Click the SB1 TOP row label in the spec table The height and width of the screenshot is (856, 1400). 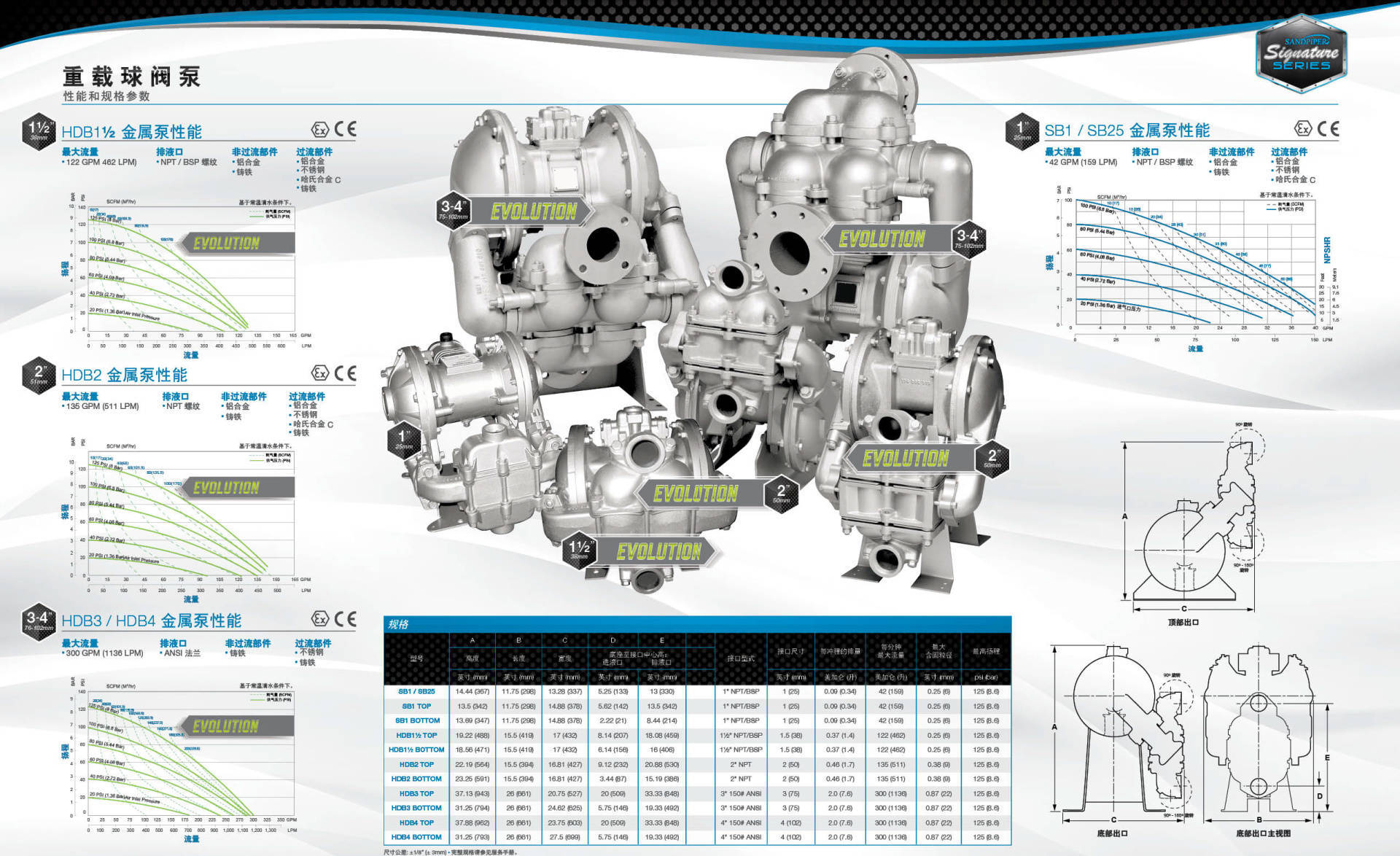tap(416, 706)
